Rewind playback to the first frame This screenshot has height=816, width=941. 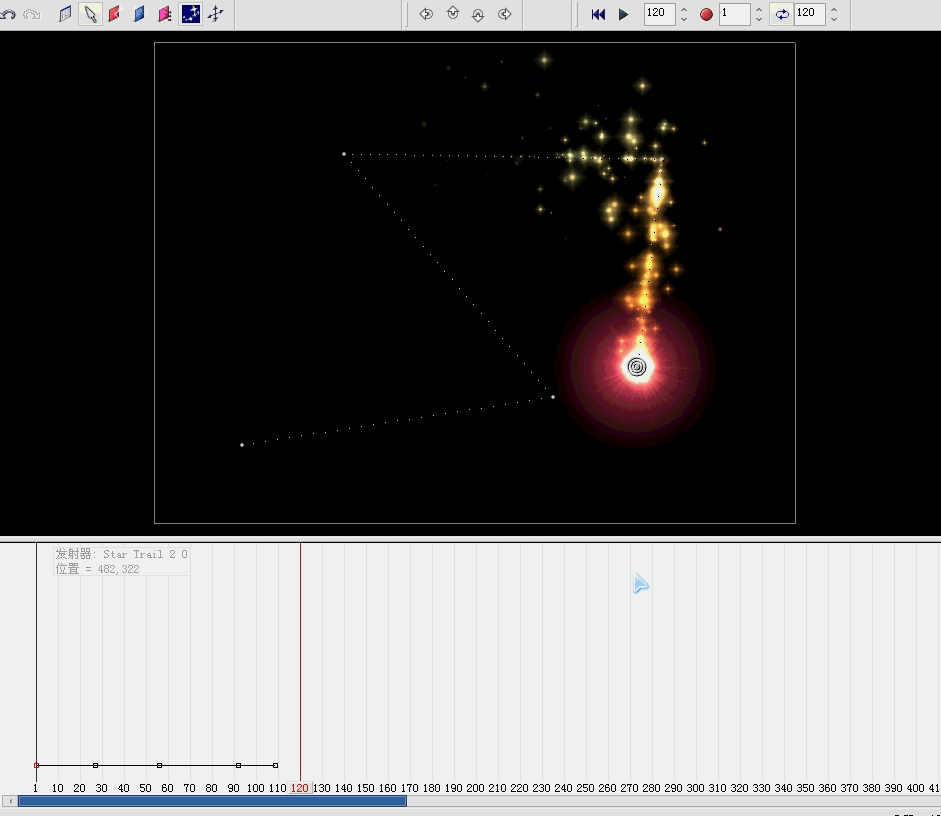tap(598, 14)
